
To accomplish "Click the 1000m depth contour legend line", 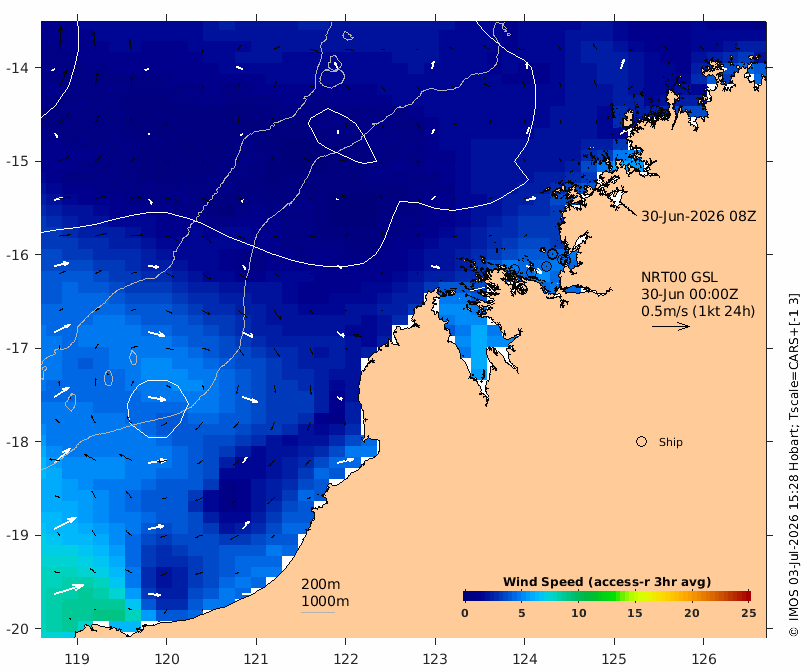I will click(x=318, y=613).
